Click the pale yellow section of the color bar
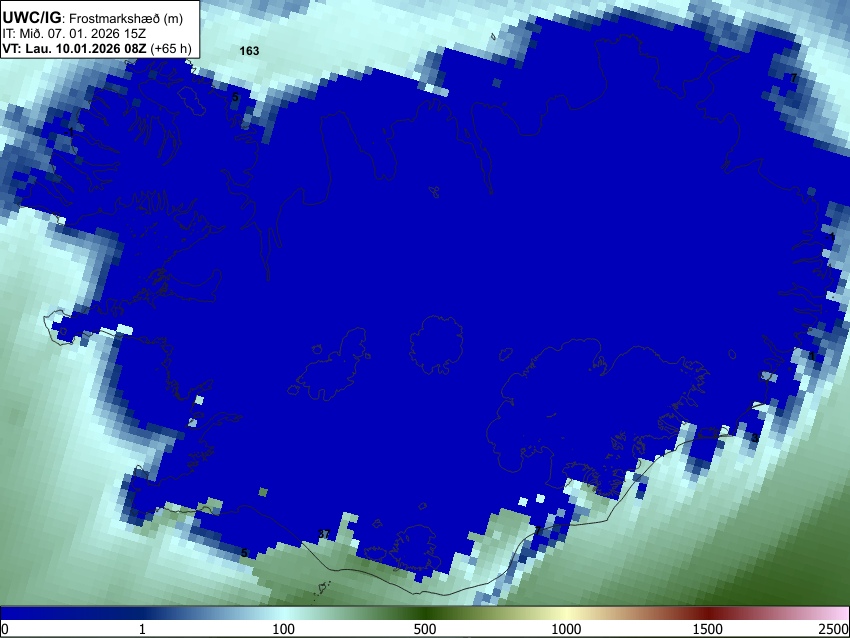850x638 pixels. pos(566,614)
